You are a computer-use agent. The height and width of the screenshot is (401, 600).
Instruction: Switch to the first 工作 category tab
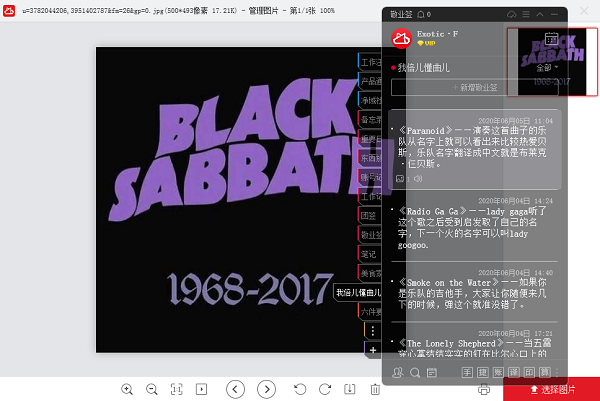370,62
